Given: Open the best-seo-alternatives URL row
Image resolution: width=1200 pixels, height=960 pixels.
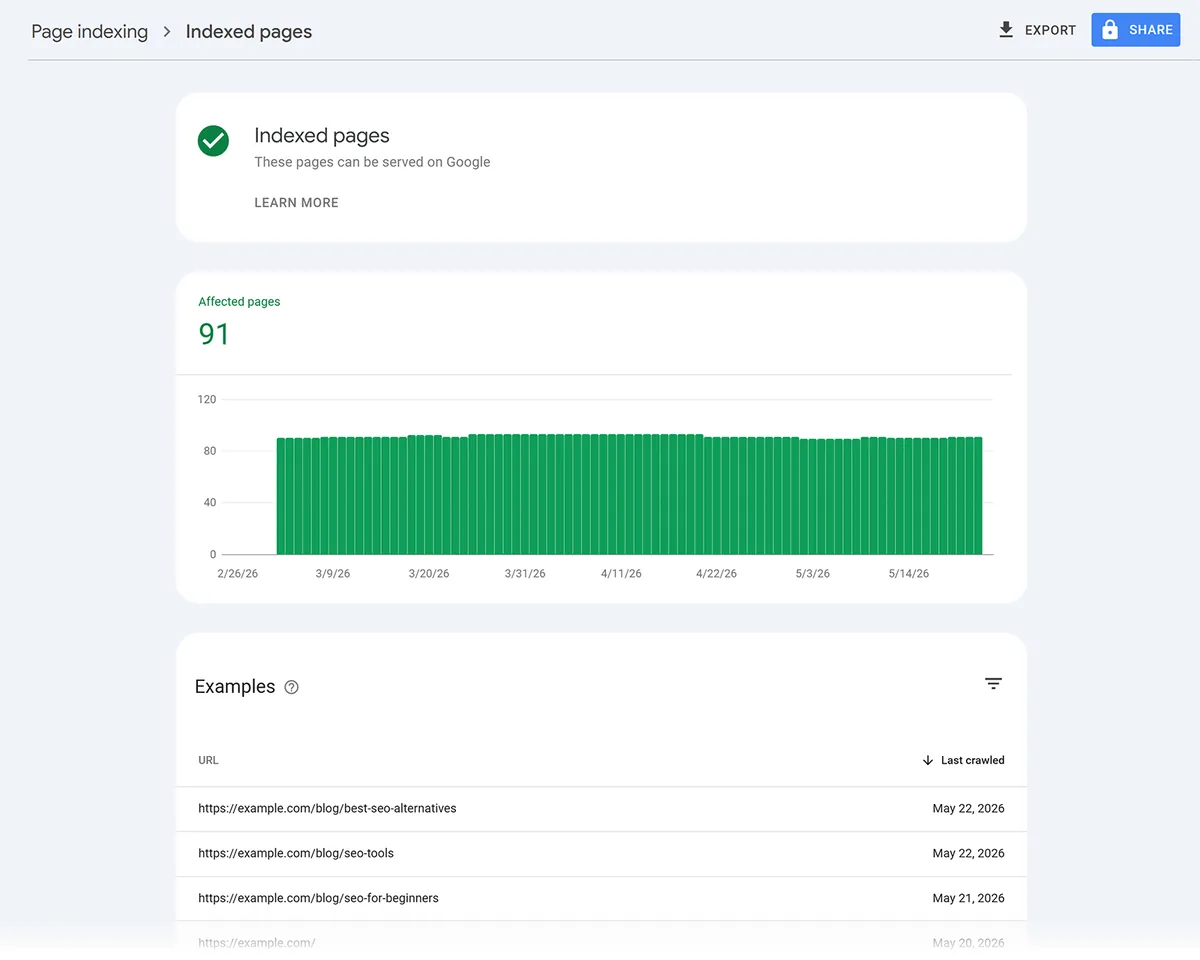Looking at the screenshot, I should pos(601,808).
